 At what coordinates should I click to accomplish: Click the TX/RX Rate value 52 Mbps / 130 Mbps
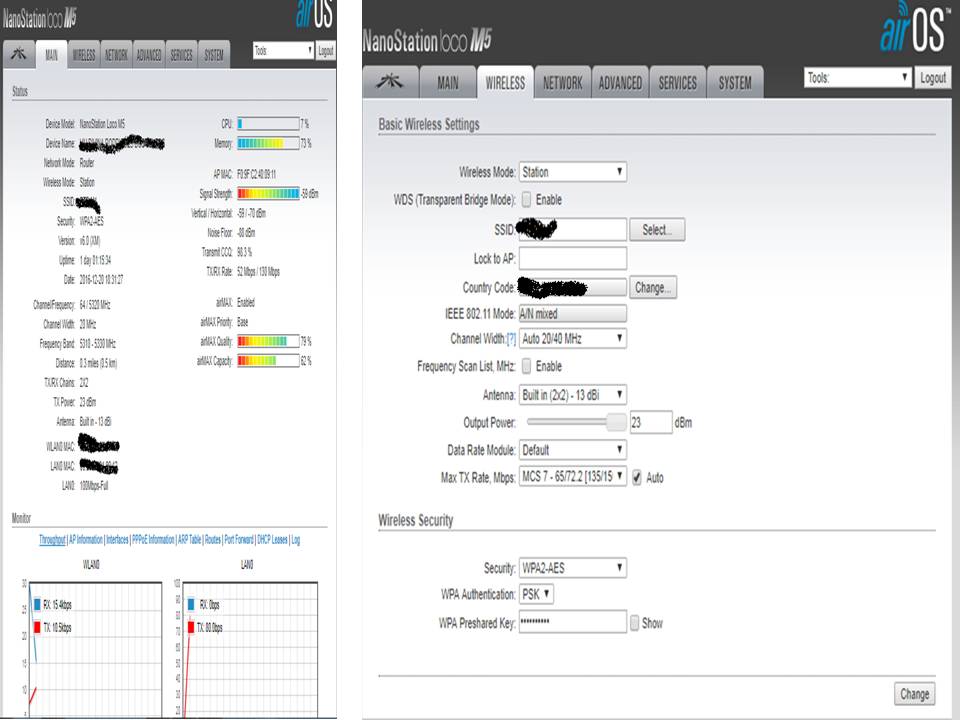pos(258,271)
